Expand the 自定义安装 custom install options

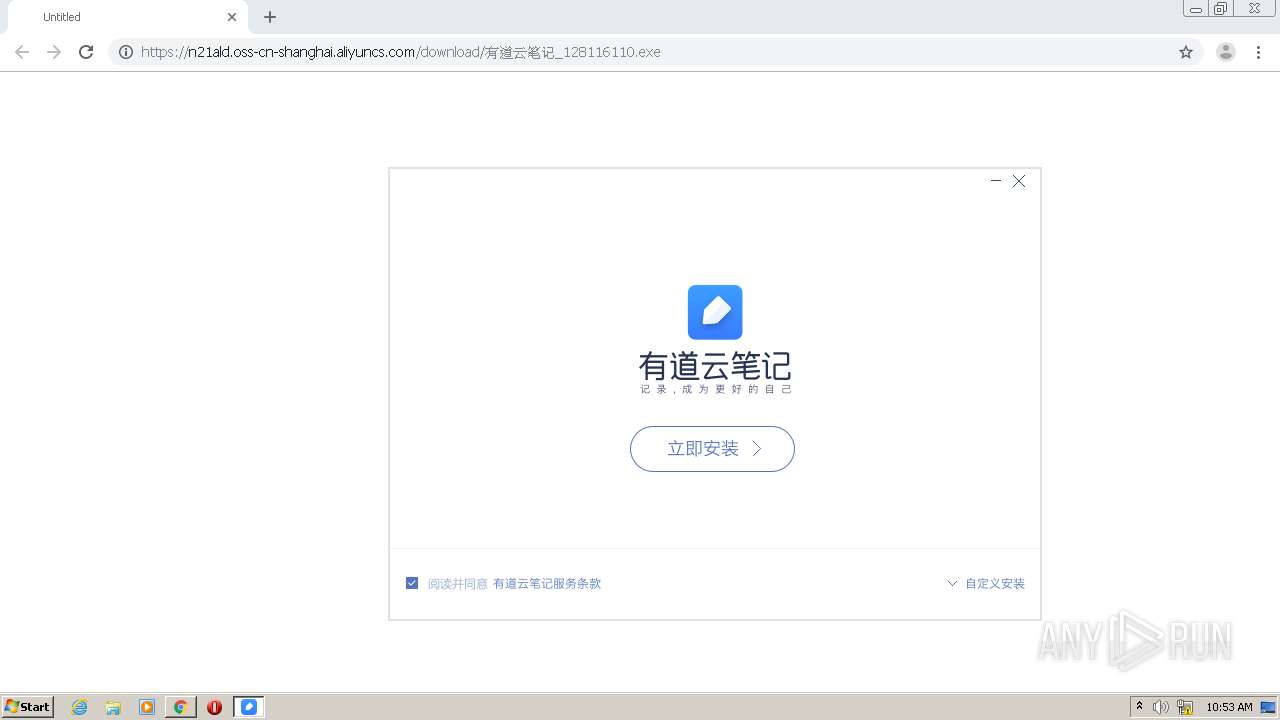(986, 584)
